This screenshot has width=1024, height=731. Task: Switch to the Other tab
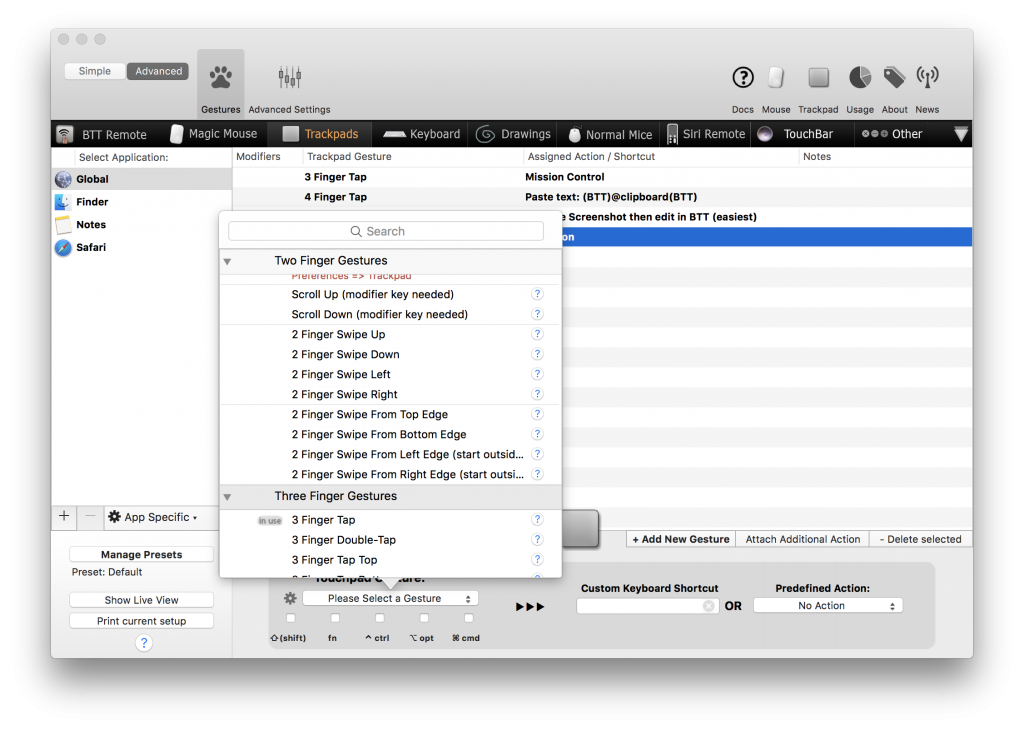tap(892, 134)
